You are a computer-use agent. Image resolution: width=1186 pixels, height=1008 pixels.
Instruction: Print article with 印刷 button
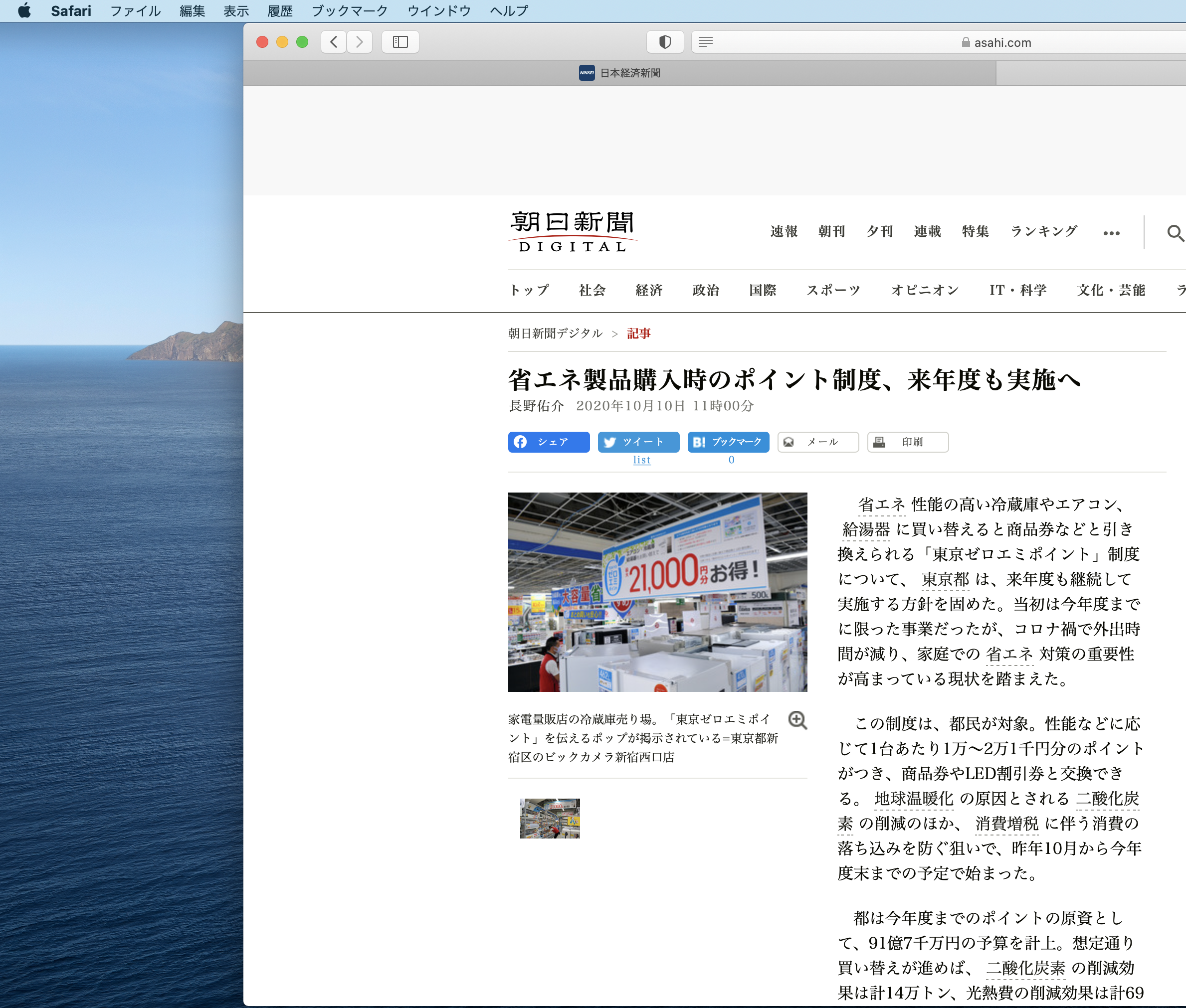click(x=907, y=442)
